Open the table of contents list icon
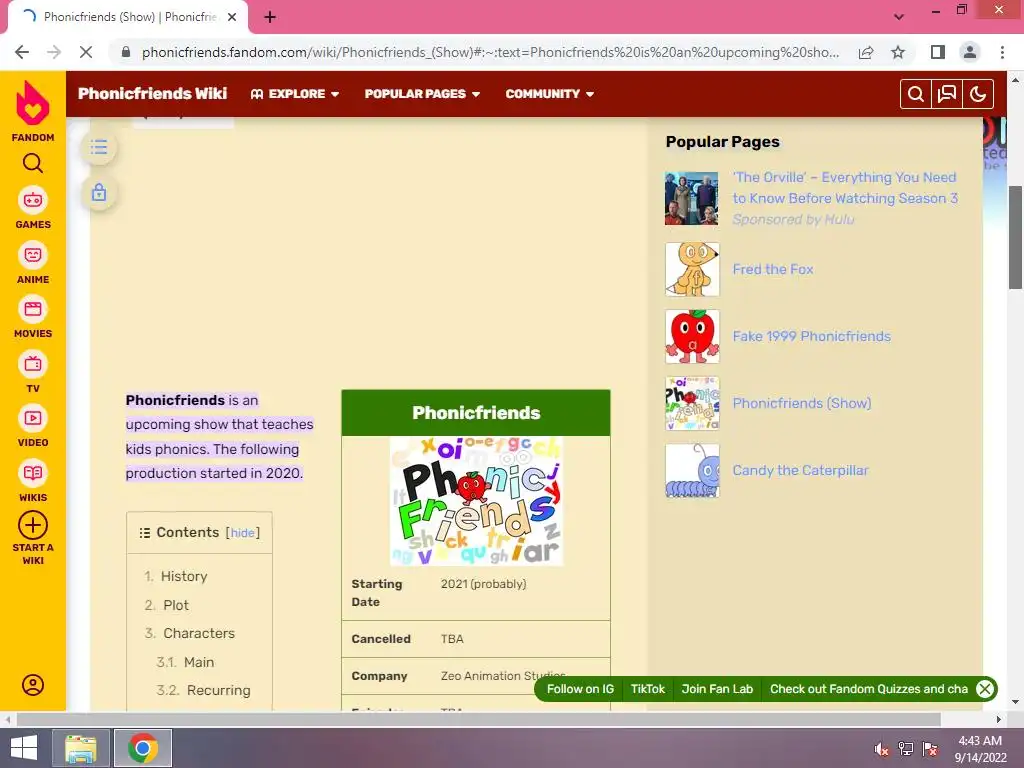The height and width of the screenshot is (768, 1024). [x=99, y=148]
